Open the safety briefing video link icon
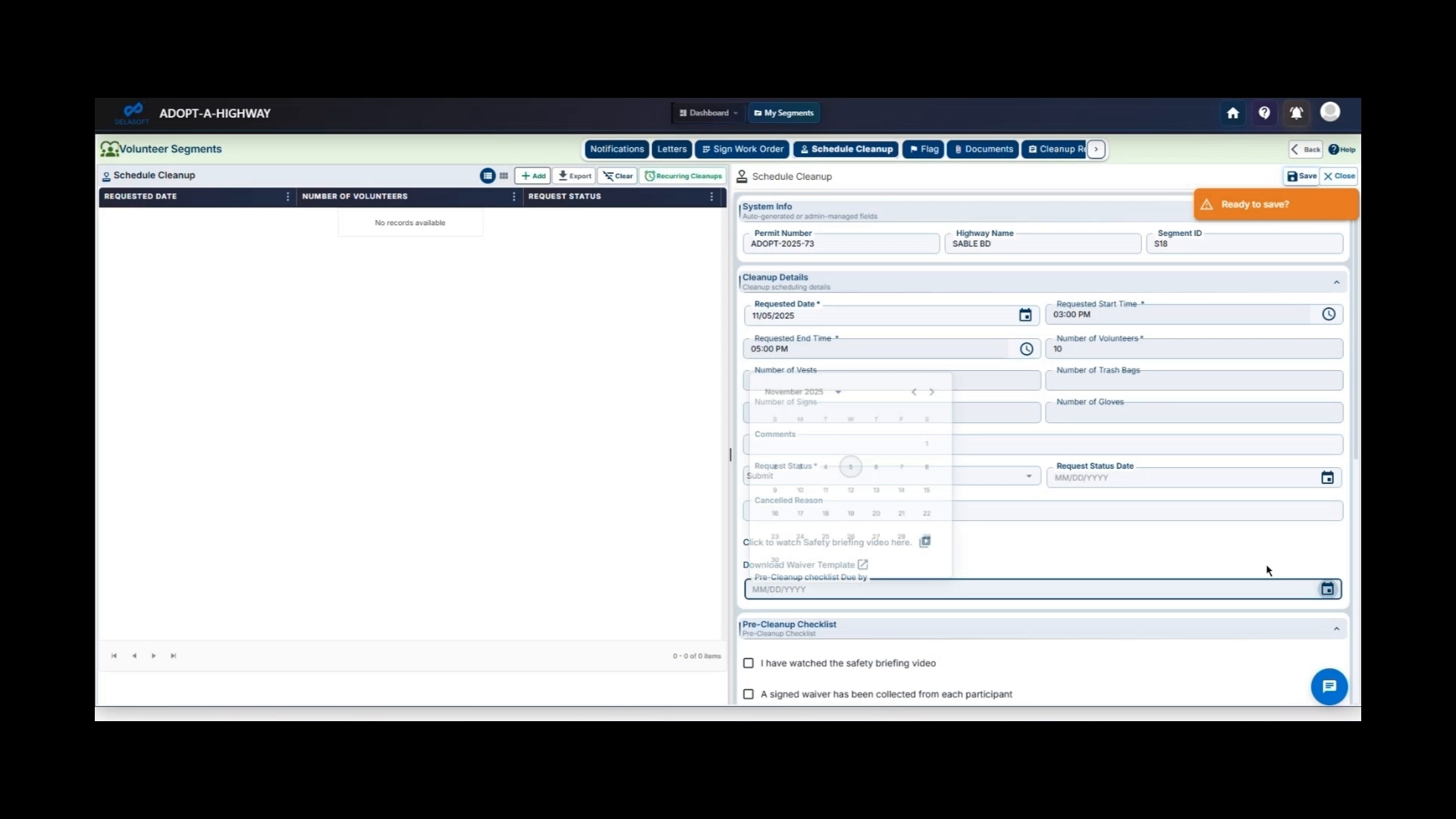The height and width of the screenshot is (819, 1456). [925, 541]
